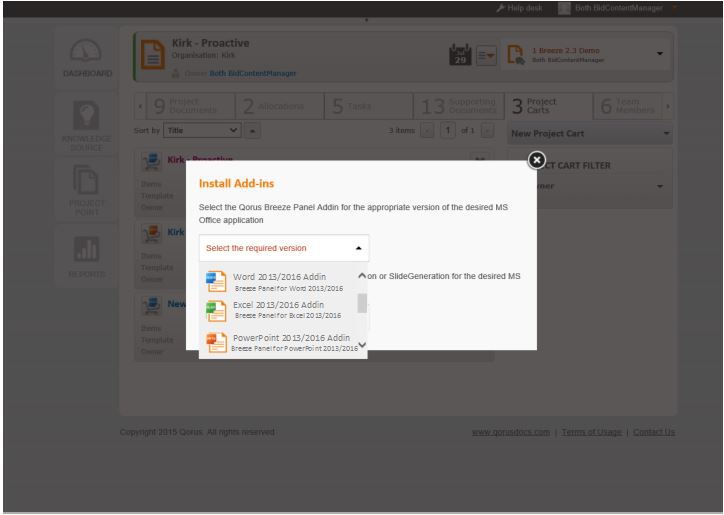Screen dimensions: 724x515
Task: Click the Kirk - Proactive project document icon
Action: pos(153,54)
